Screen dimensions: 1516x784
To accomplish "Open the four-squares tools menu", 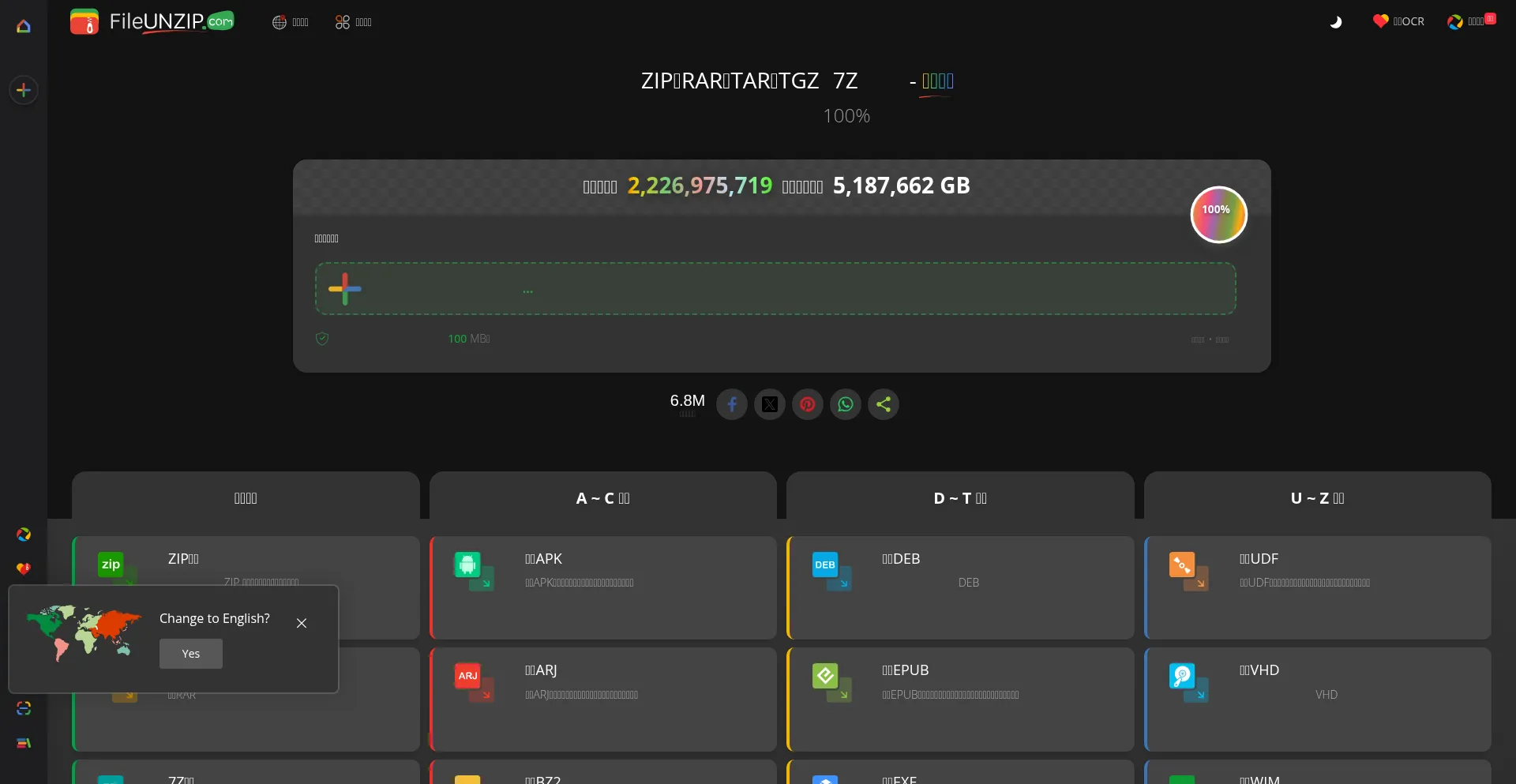I will coord(353,22).
